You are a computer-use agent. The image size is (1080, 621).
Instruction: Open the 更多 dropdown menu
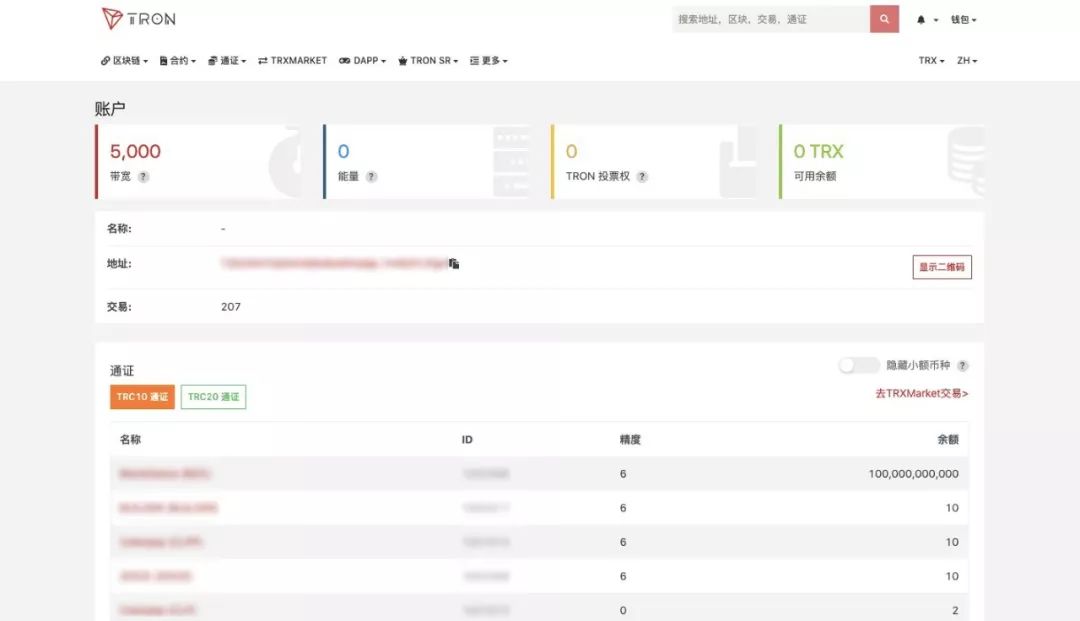pyautogui.click(x=489, y=61)
